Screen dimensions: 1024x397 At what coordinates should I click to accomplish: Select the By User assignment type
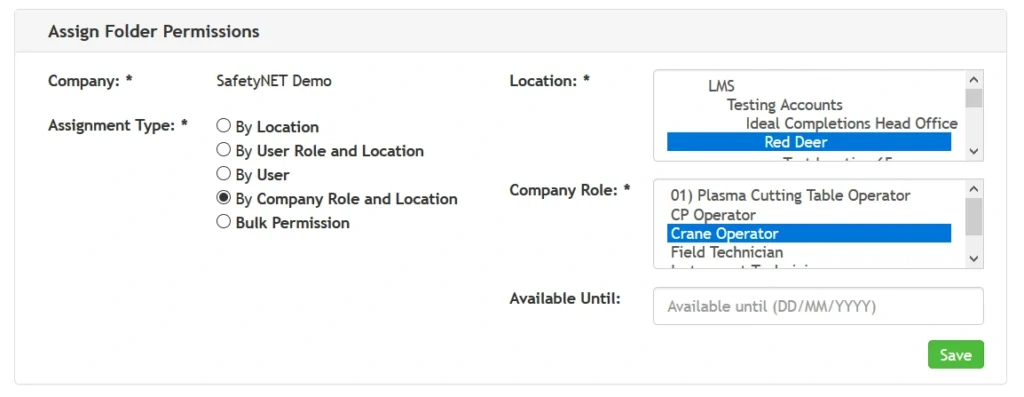pyautogui.click(x=224, y=174)
